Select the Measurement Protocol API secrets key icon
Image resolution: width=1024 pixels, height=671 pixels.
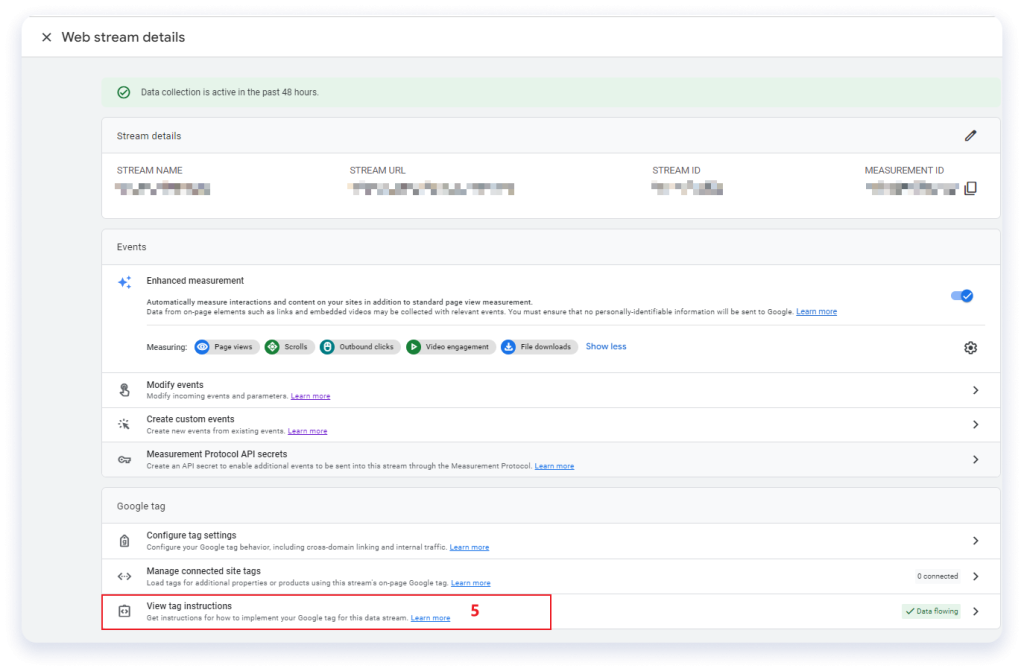125,460
